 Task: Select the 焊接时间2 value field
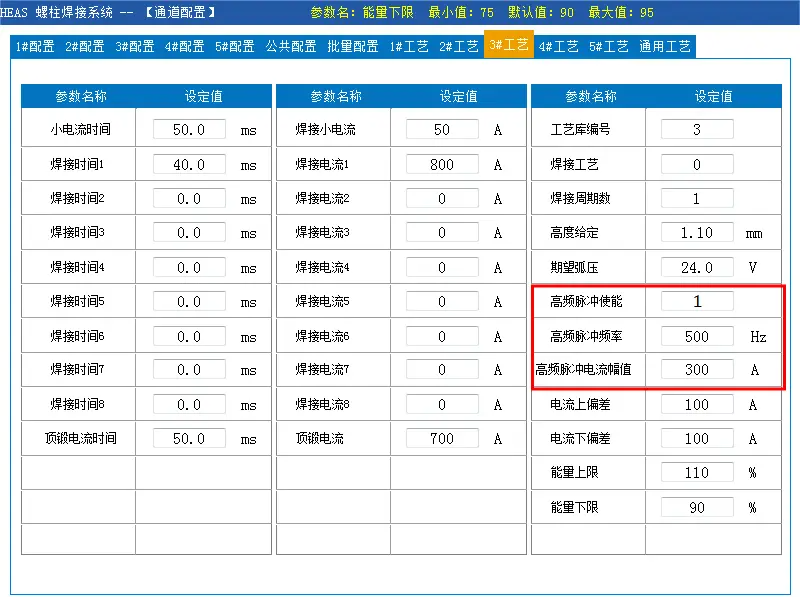coord(189,198)
